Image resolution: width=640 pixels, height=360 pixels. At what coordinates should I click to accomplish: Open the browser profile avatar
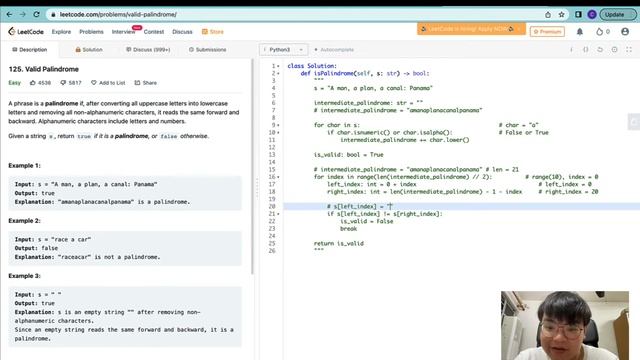coord(592,15)
